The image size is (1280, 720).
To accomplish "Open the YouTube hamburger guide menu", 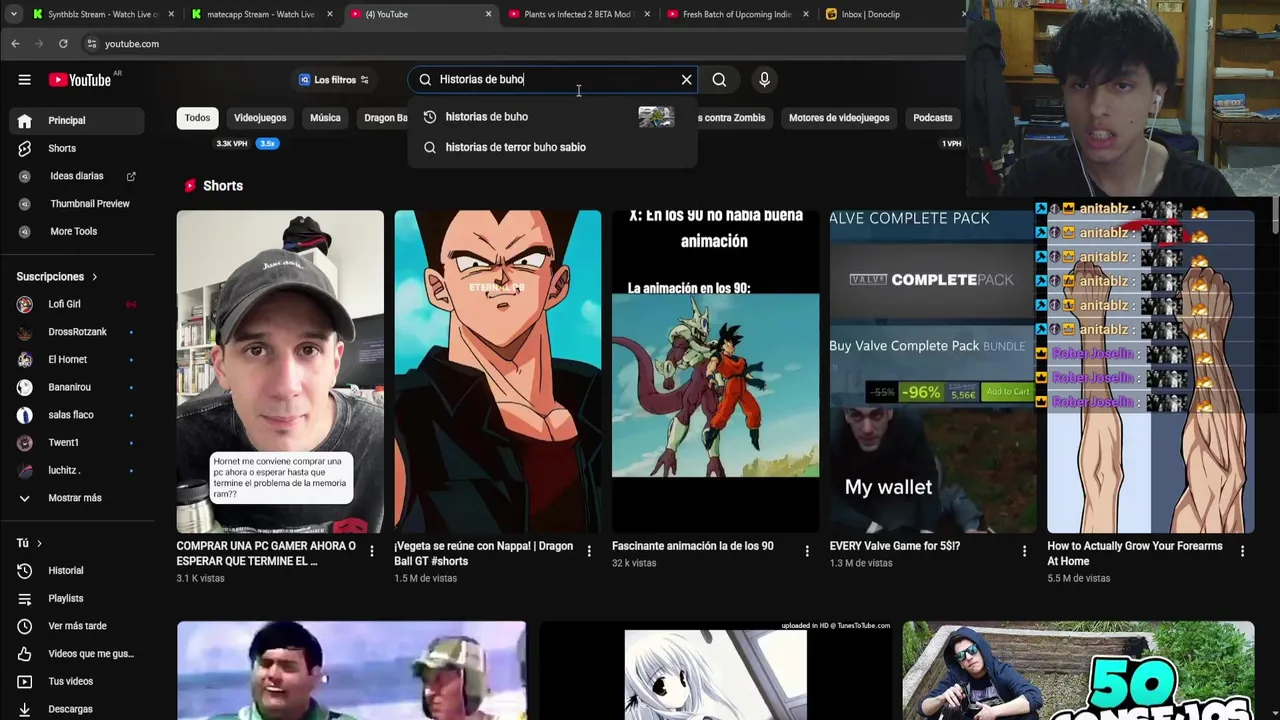I will (x=24, y=80).
